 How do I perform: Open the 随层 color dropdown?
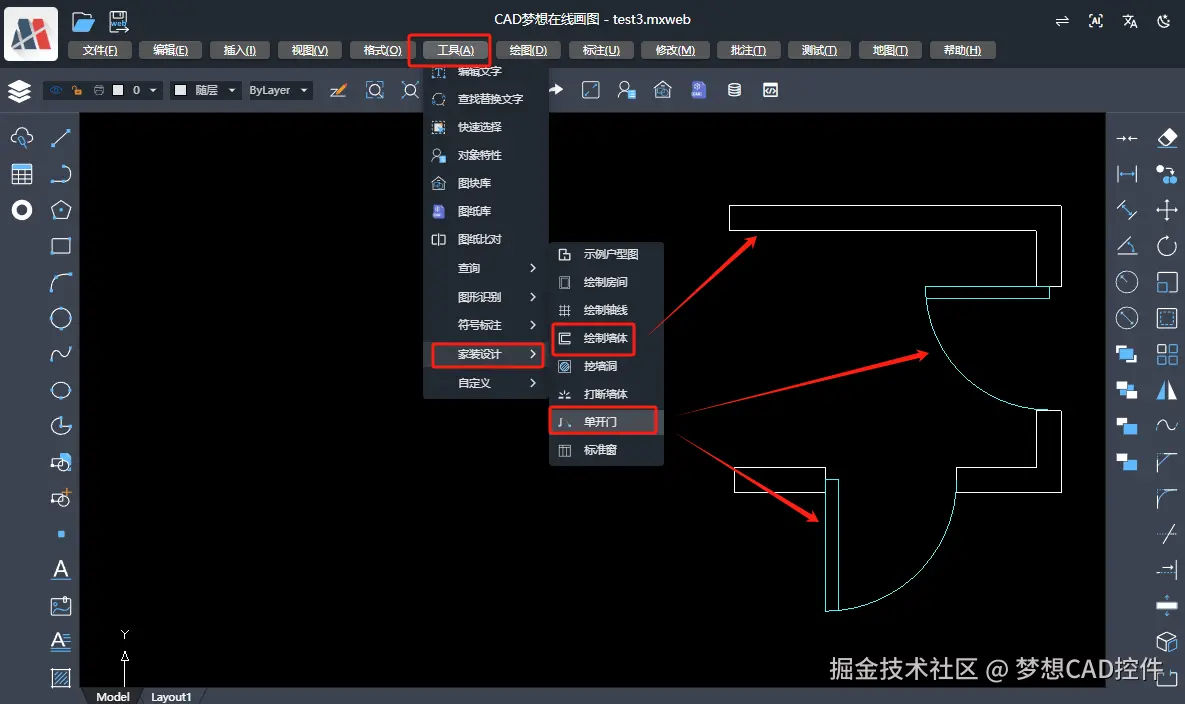[231, 91]
